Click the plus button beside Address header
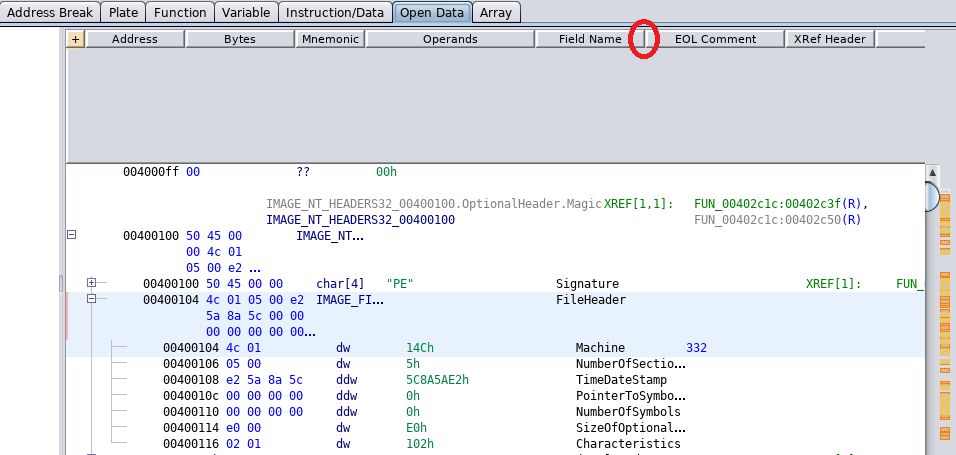This screenshot has width=956, height=455. (x=75, y=39)
